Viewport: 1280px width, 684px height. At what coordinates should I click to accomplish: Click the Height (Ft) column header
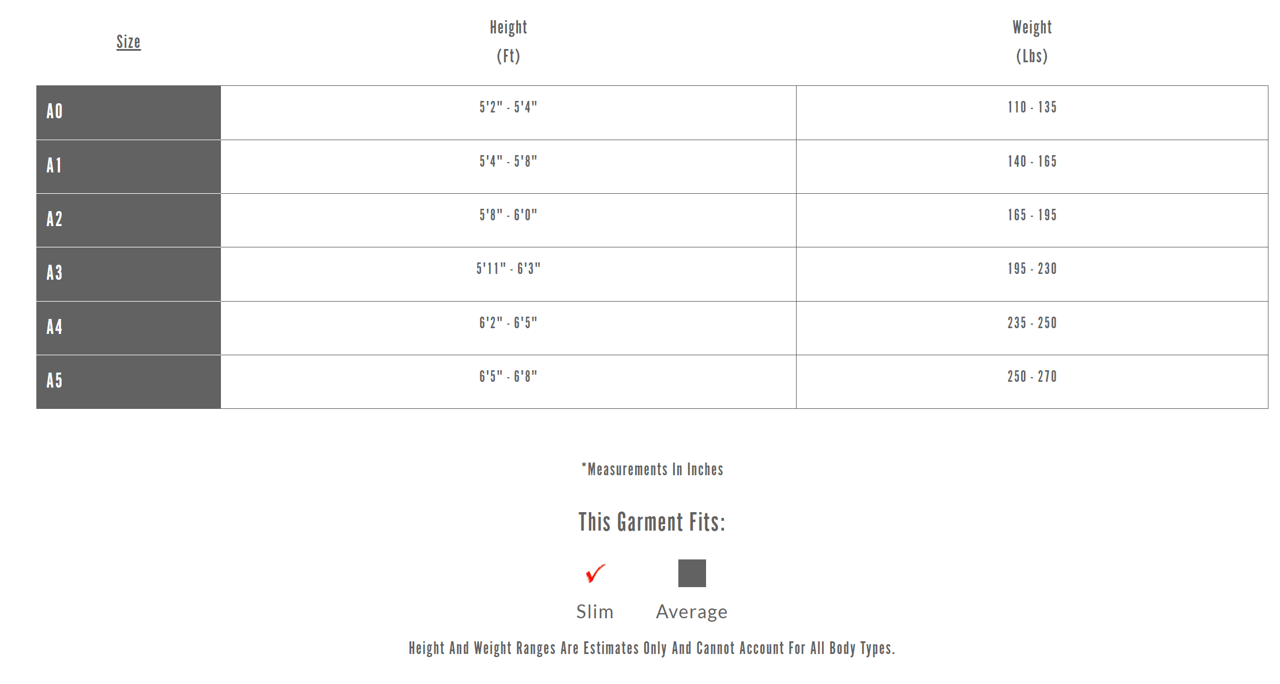(x=508, y=42)
